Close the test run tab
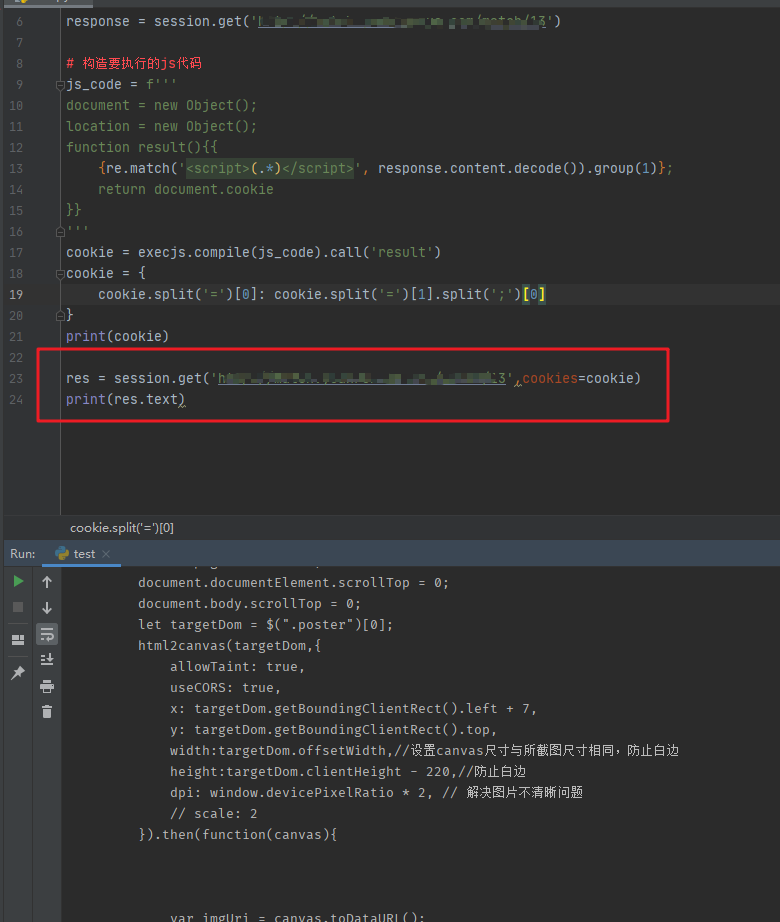Image resolution: width=780 pixels, height=922 pixels. point(106,554)
